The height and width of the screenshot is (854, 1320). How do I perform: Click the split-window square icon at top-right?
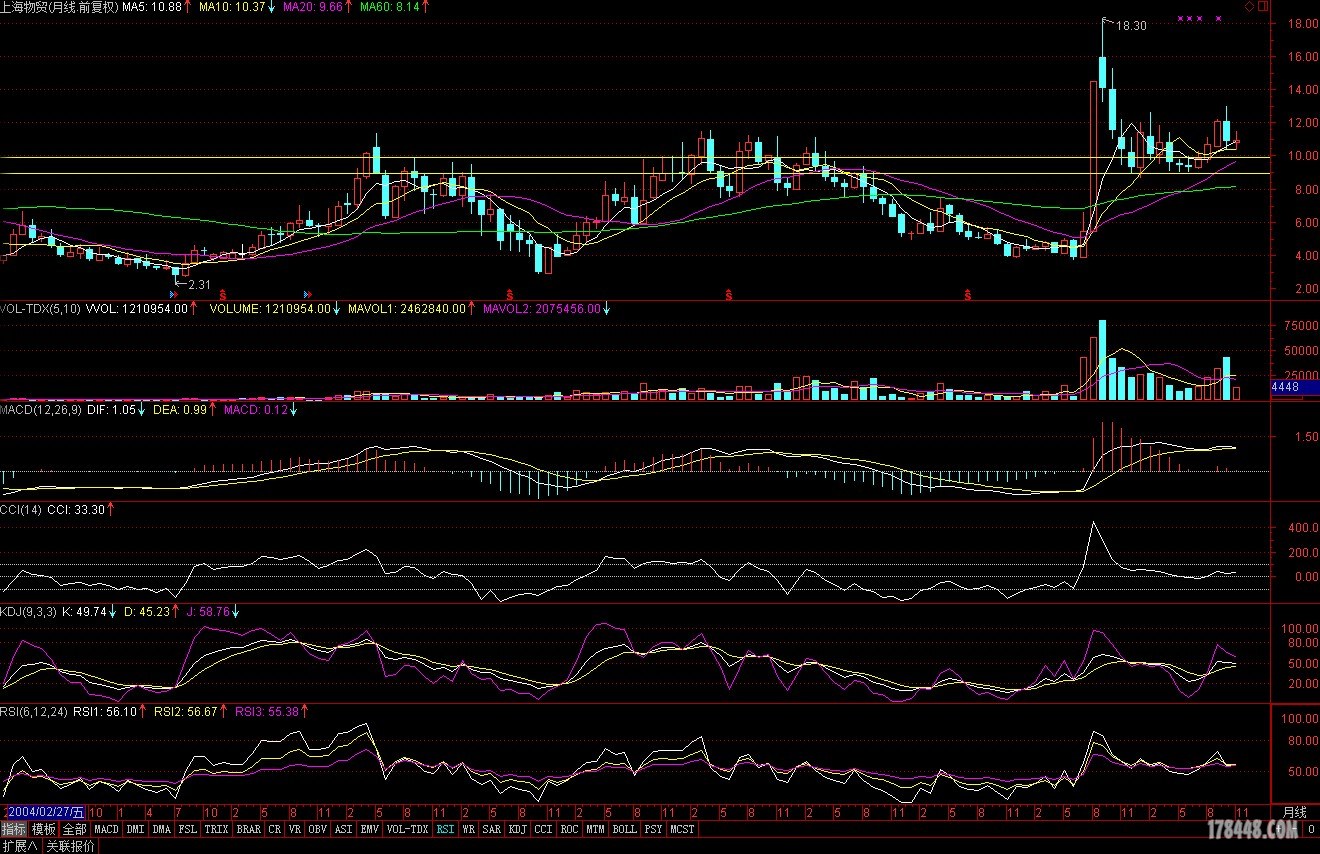pos(1261,6)
